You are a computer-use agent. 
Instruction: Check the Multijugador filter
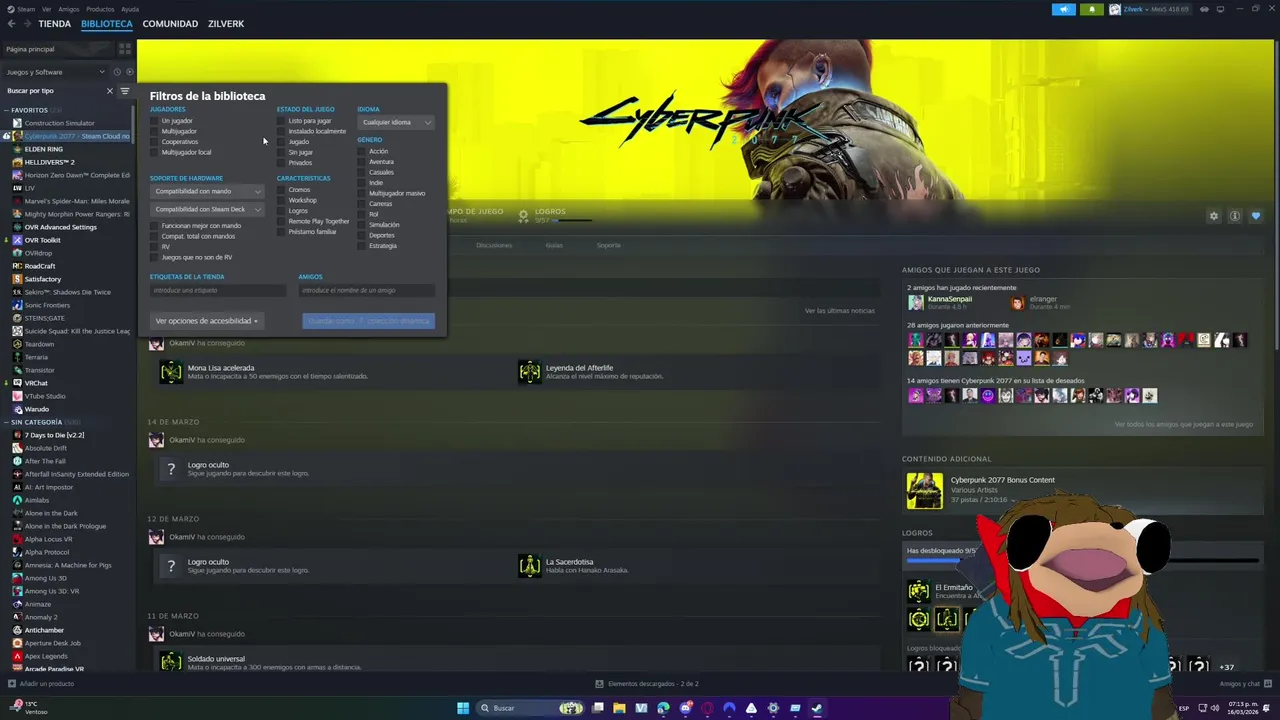pos(154,131)
